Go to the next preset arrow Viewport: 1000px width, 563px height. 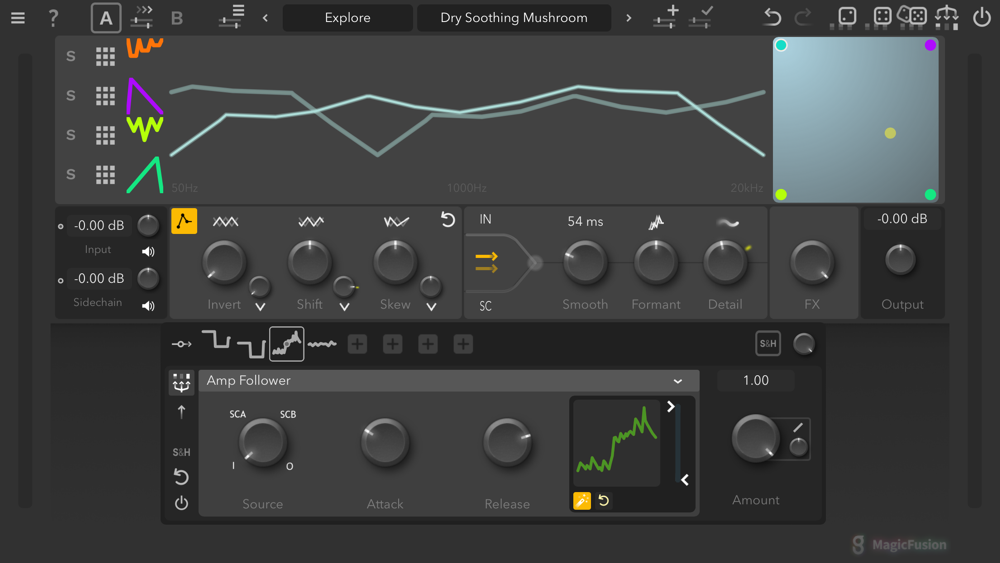pyautogui.click(x=628, y=18)
